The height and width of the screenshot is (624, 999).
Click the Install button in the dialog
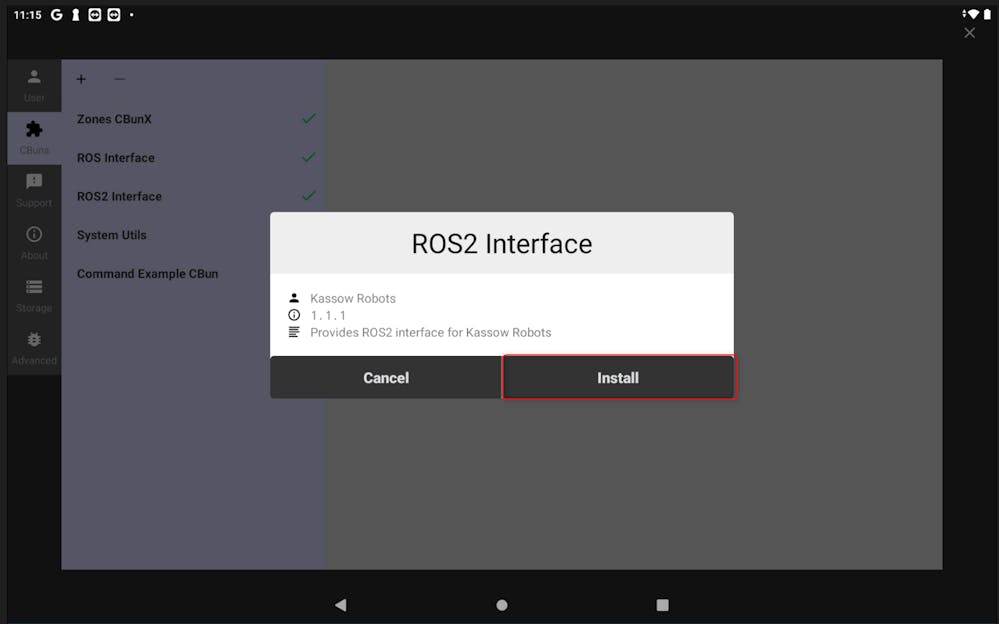[x=618, y=377]
